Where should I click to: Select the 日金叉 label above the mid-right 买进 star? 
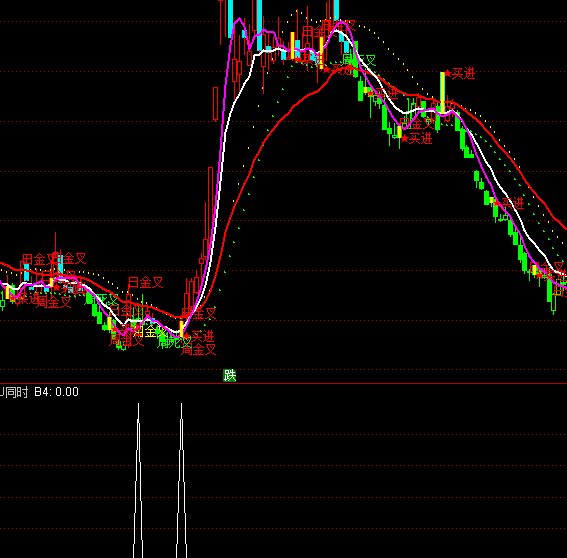click(x=417, y=123)
